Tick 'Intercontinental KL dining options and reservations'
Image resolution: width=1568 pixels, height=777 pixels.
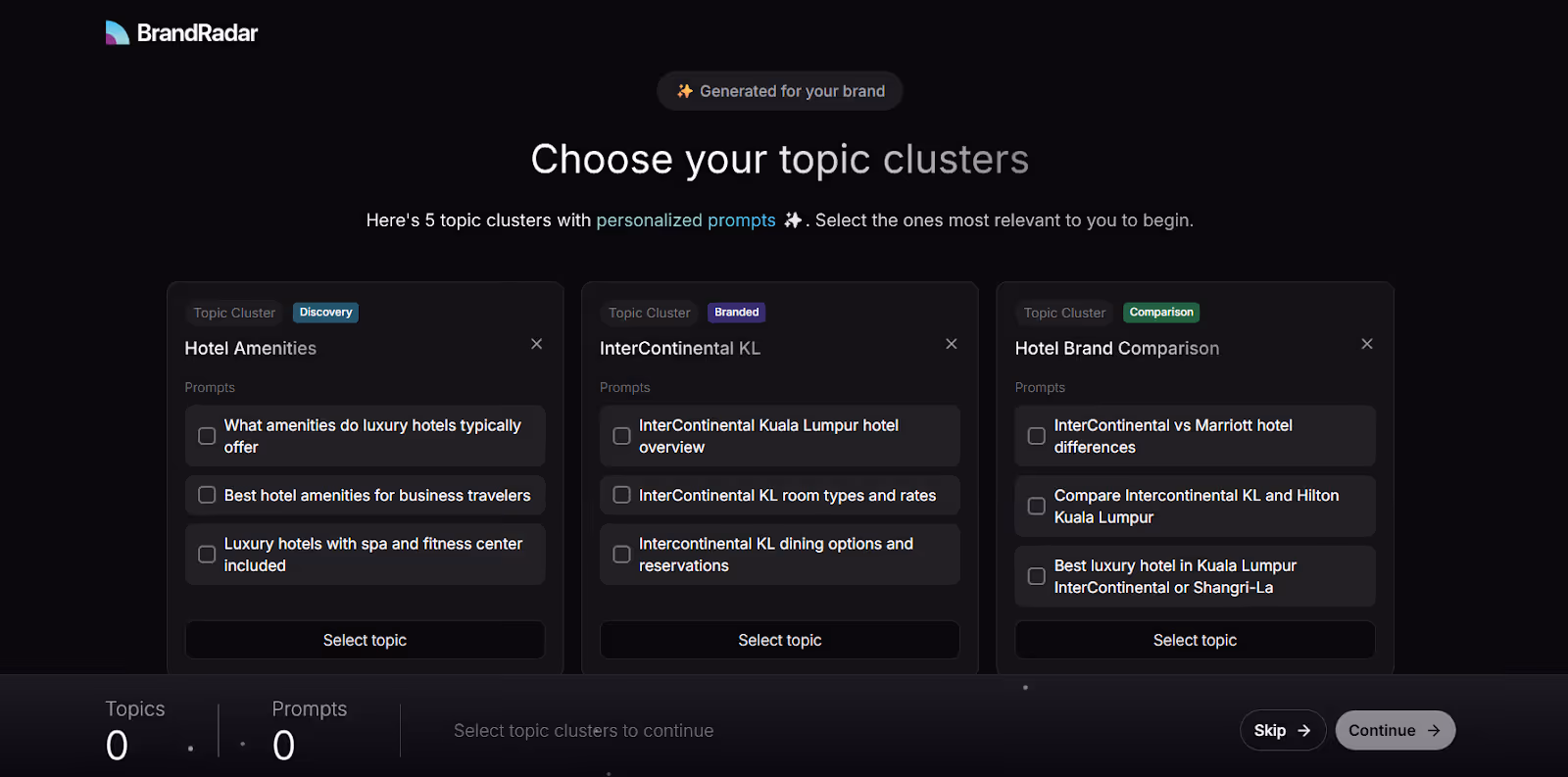click(621, 555)
